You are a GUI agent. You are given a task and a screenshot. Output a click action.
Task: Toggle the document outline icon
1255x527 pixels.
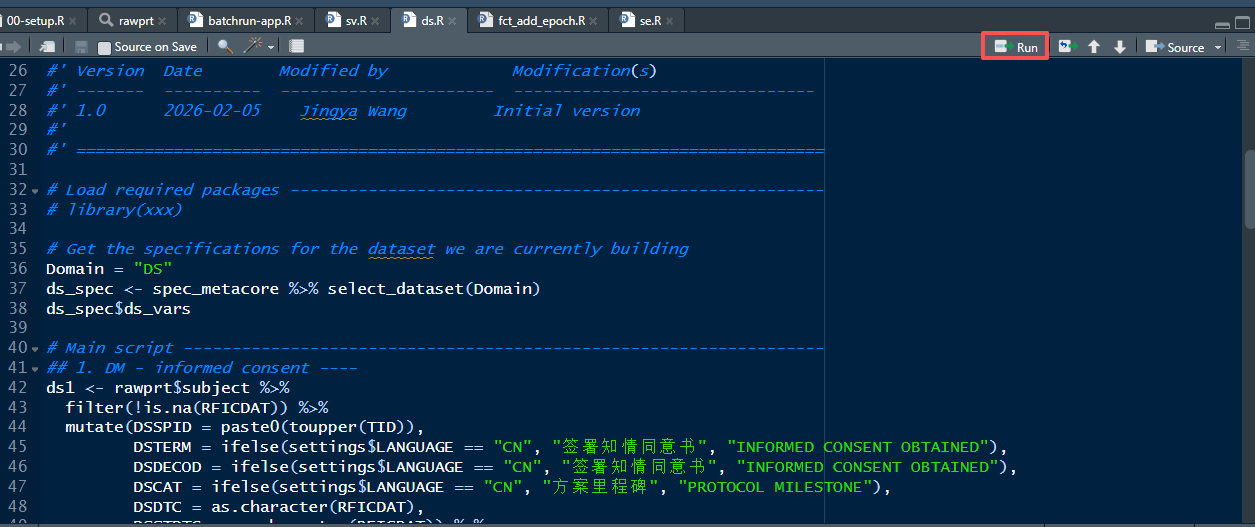tap(1243, 46)
